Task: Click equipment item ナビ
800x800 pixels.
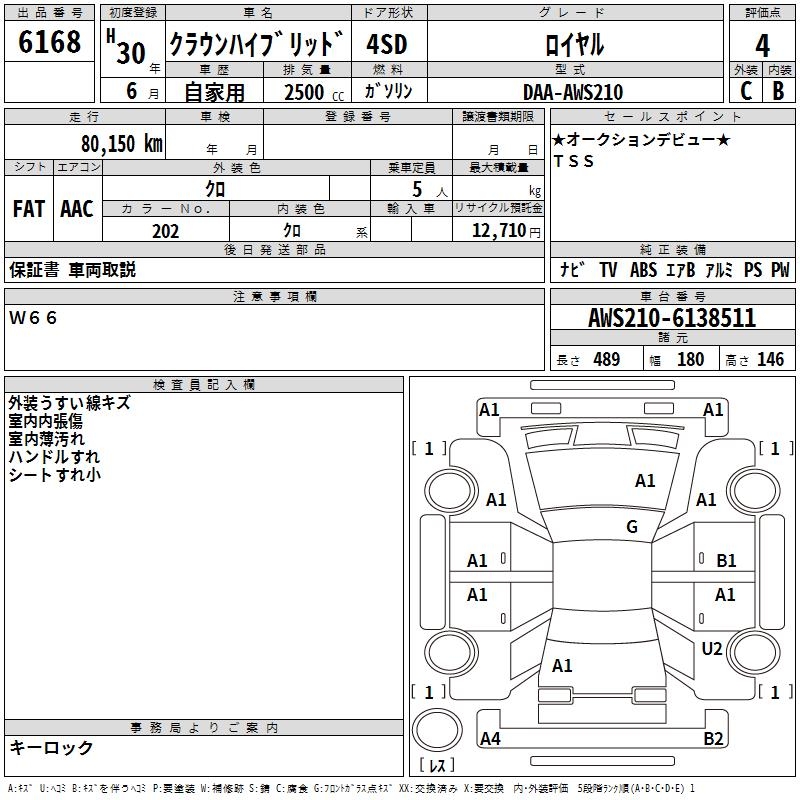Action: coord(571,269)
